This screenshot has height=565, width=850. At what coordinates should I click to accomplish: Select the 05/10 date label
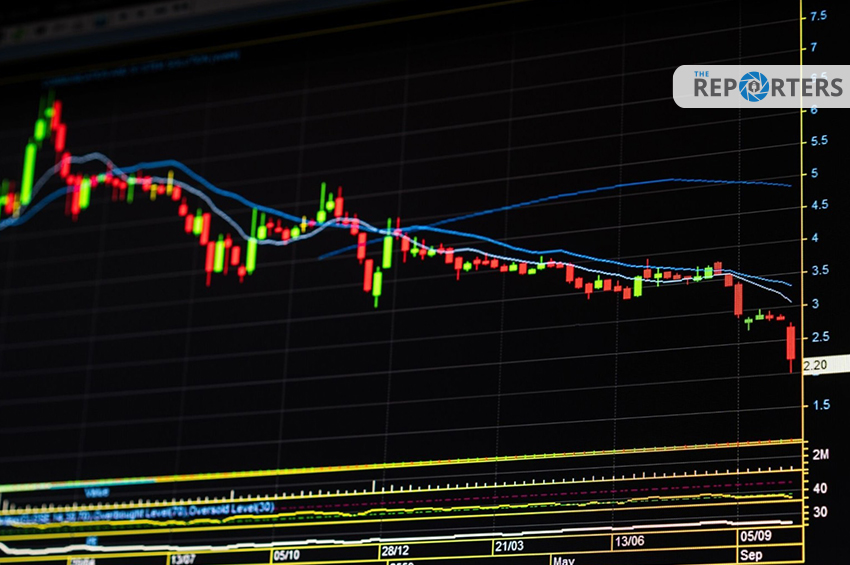(x=286, y=555)
